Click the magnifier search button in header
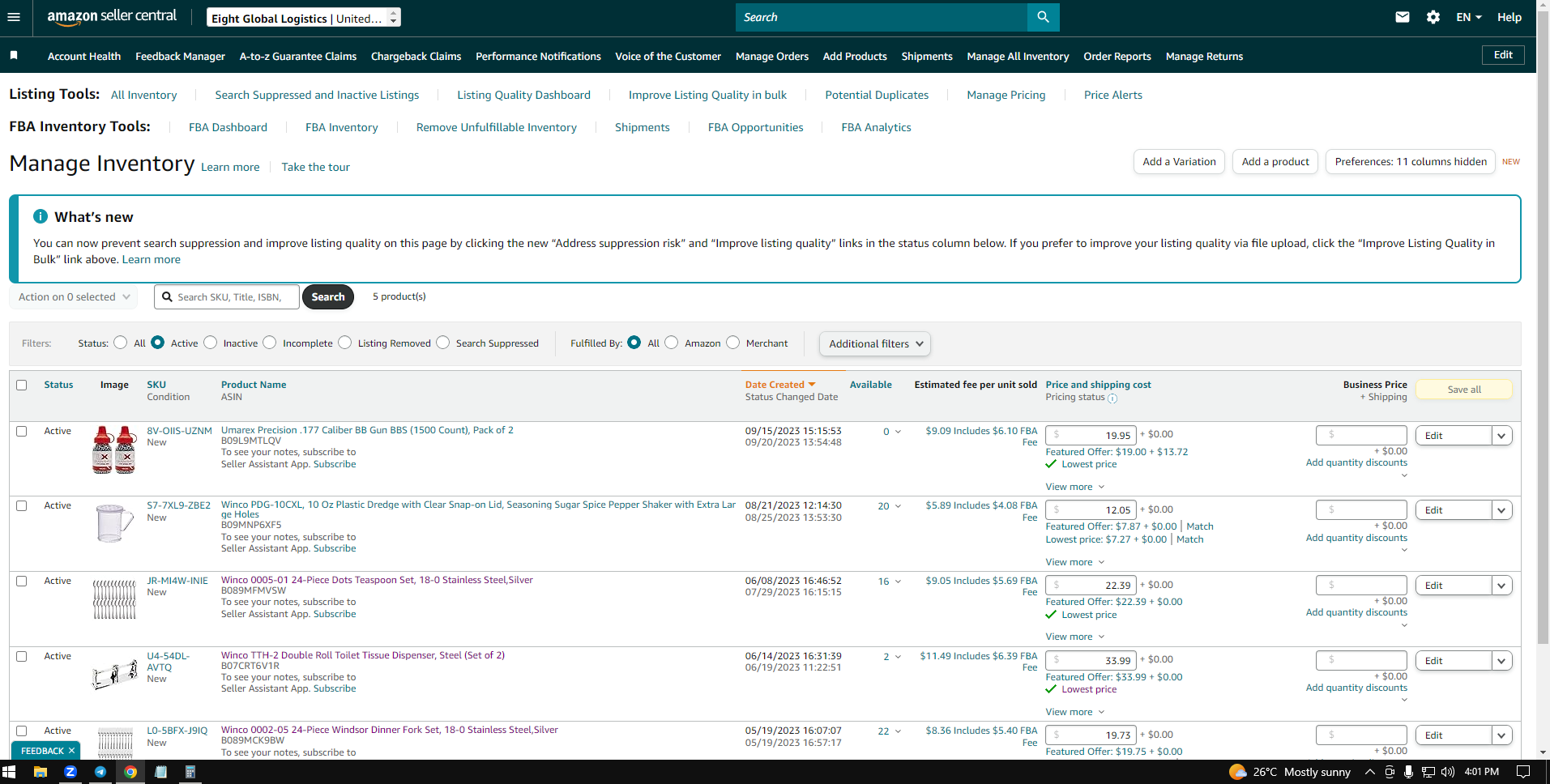This screenshot has width=1550, height=784. point(1043,17)
